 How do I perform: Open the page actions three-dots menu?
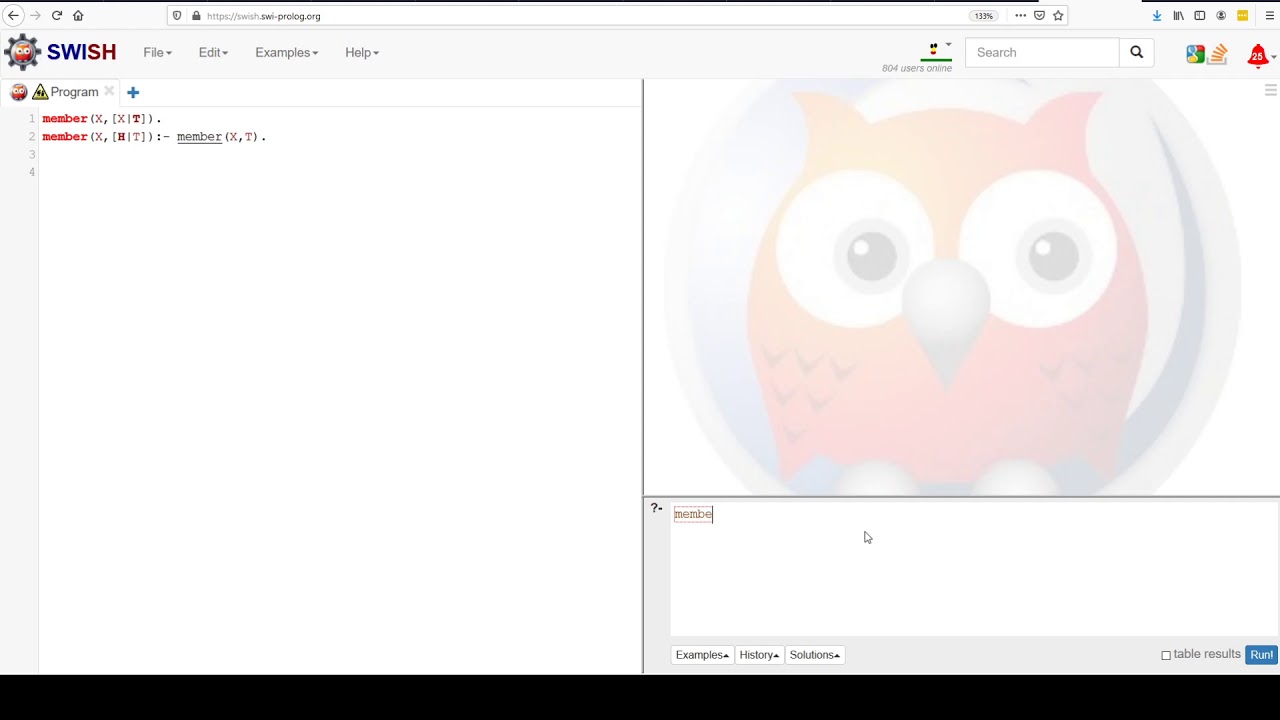click(x=1020, y=16)
